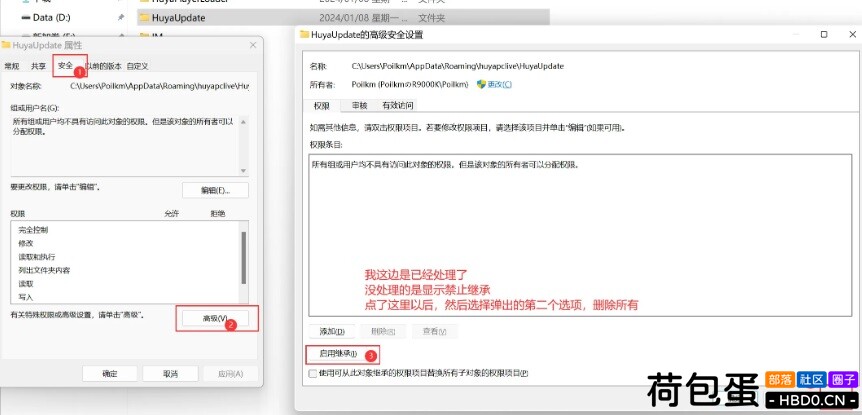Click the 启用继承(I) button

pyautogui.click(x=339, y=353)
